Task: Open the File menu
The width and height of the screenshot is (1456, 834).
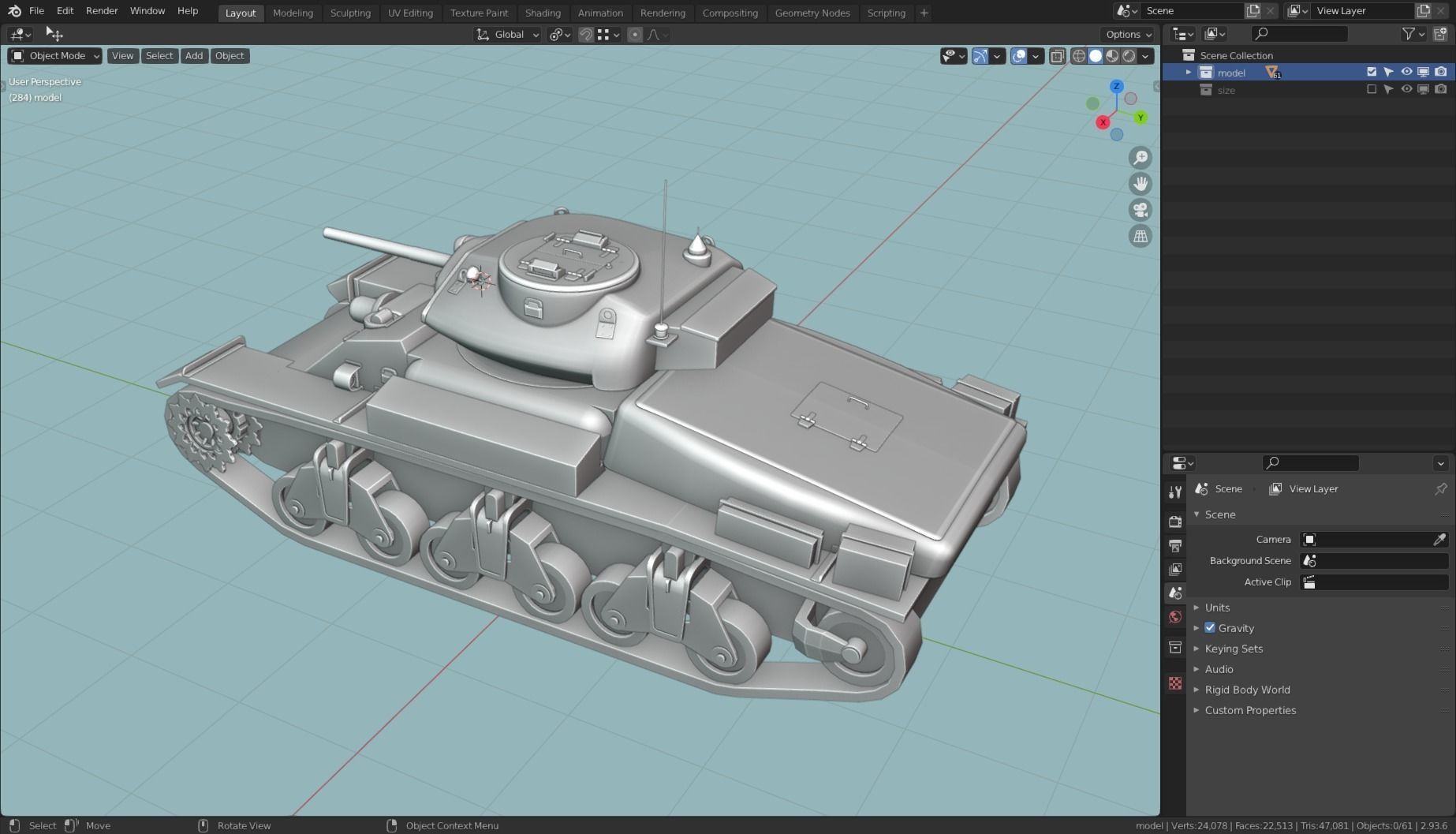Action: 36,11
